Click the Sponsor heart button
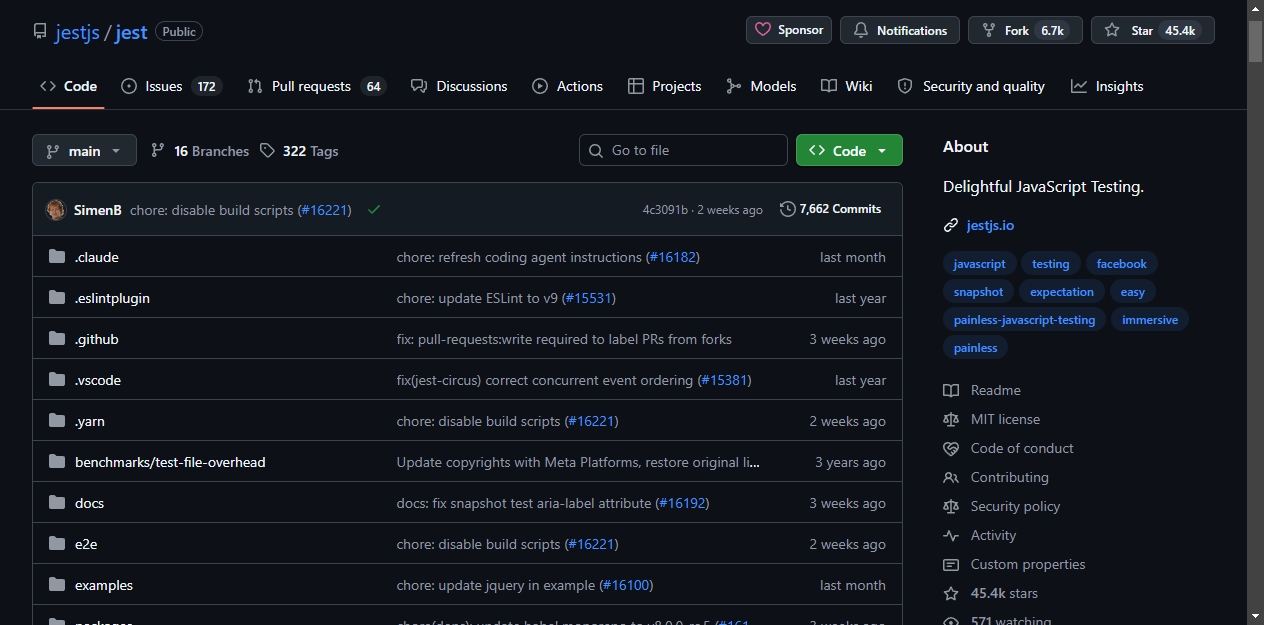The width and height of the screenshot is (1264, 625). [x=789, y=30]
